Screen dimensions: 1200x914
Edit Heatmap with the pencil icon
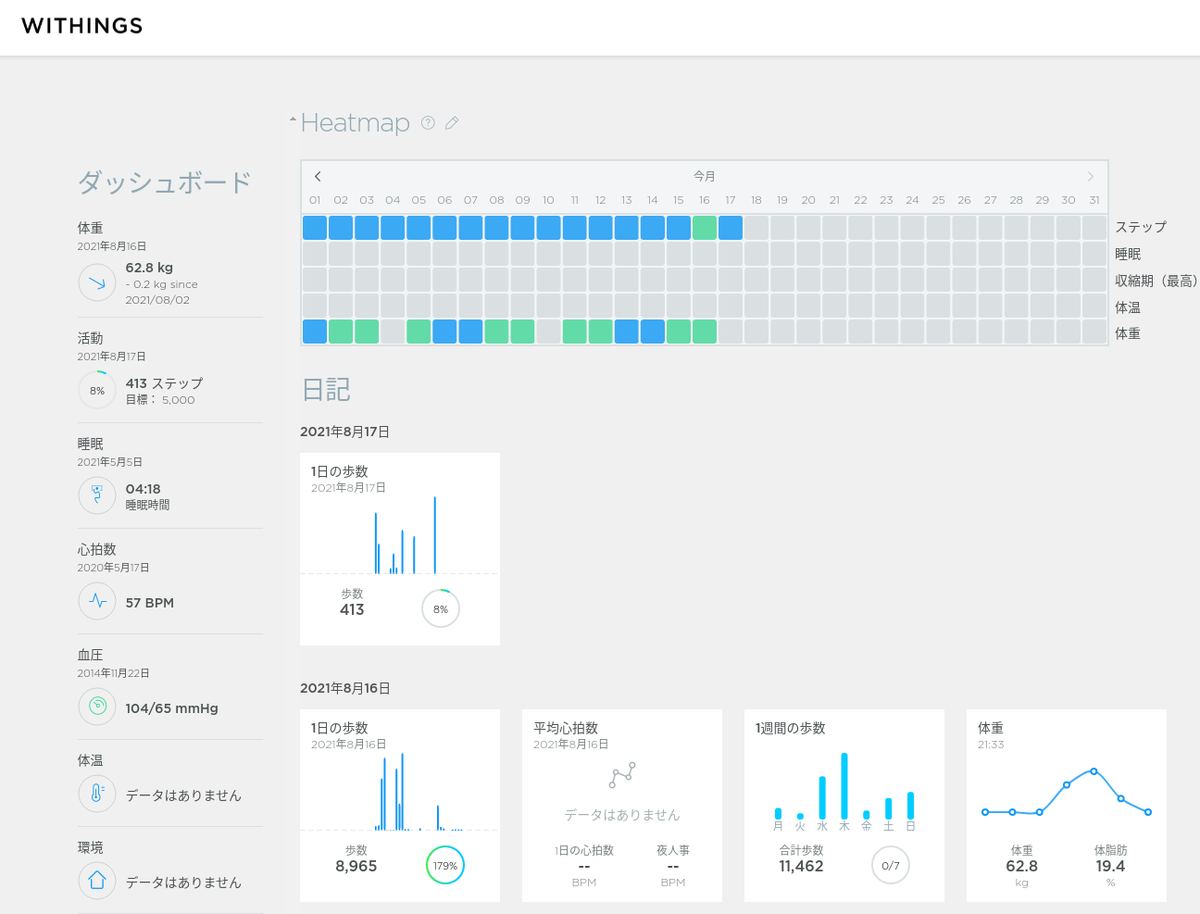coord(452,123)
